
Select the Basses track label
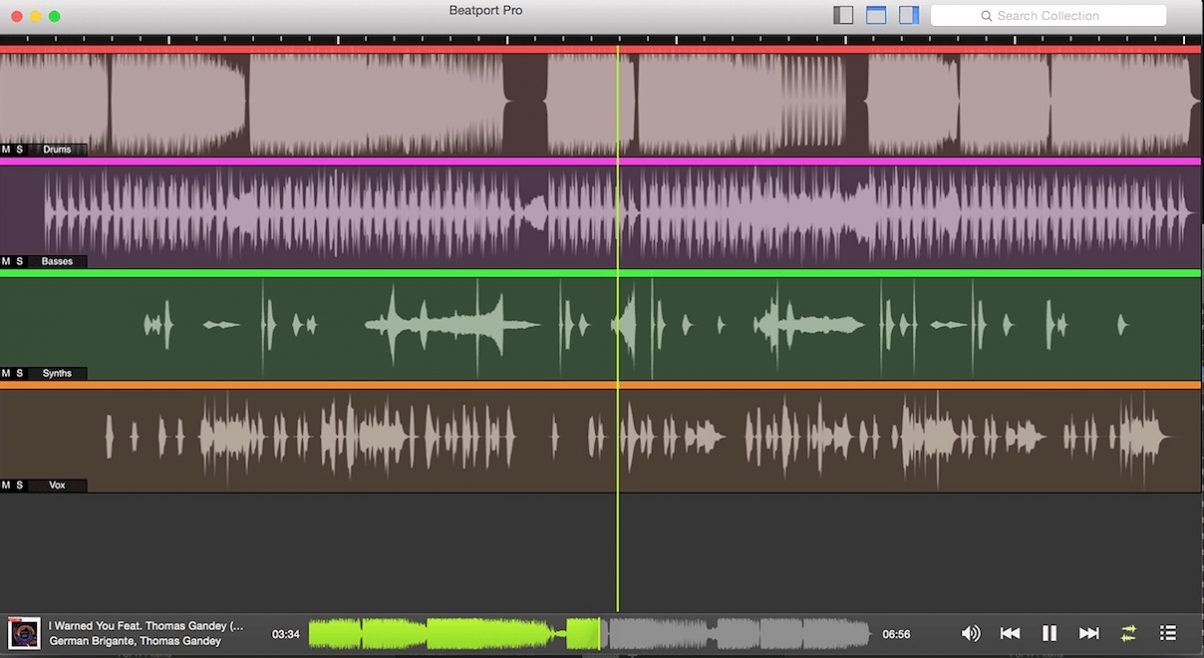pos(57,262)
